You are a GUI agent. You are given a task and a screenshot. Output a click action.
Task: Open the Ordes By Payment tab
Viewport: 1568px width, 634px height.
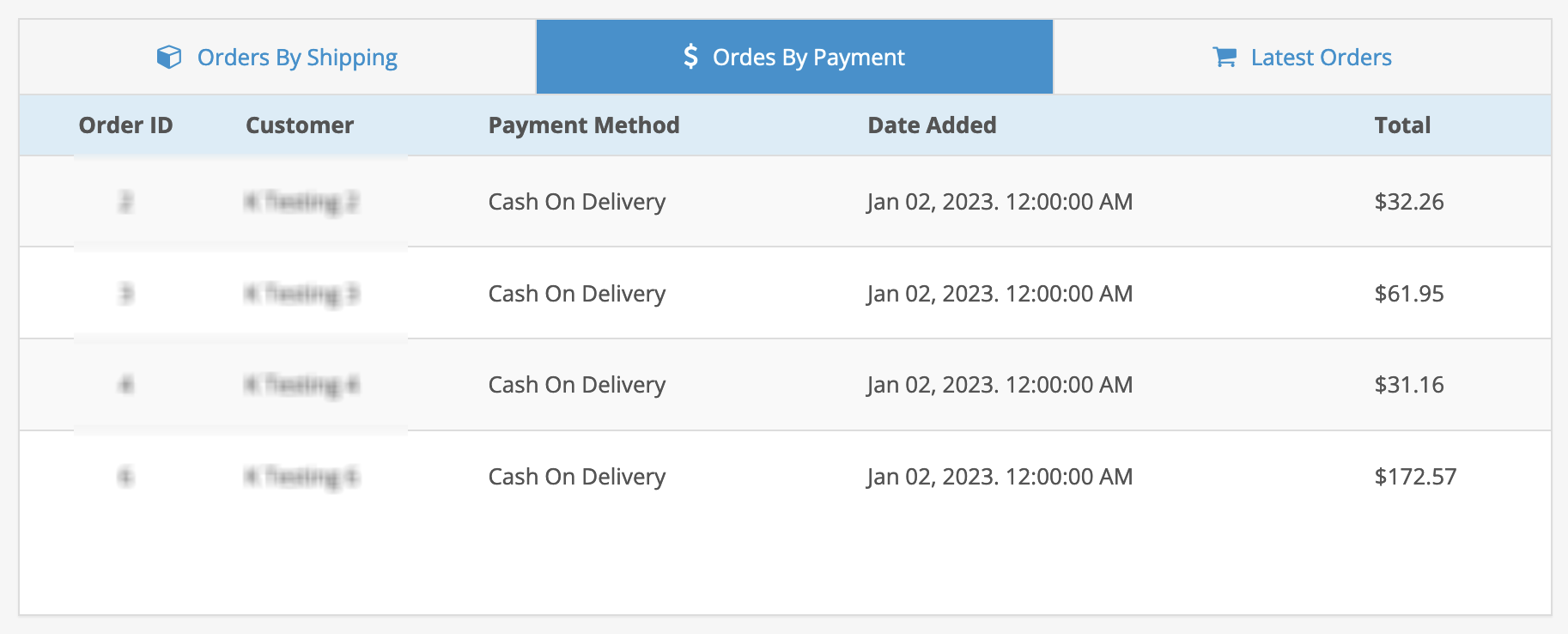point(793,57)
